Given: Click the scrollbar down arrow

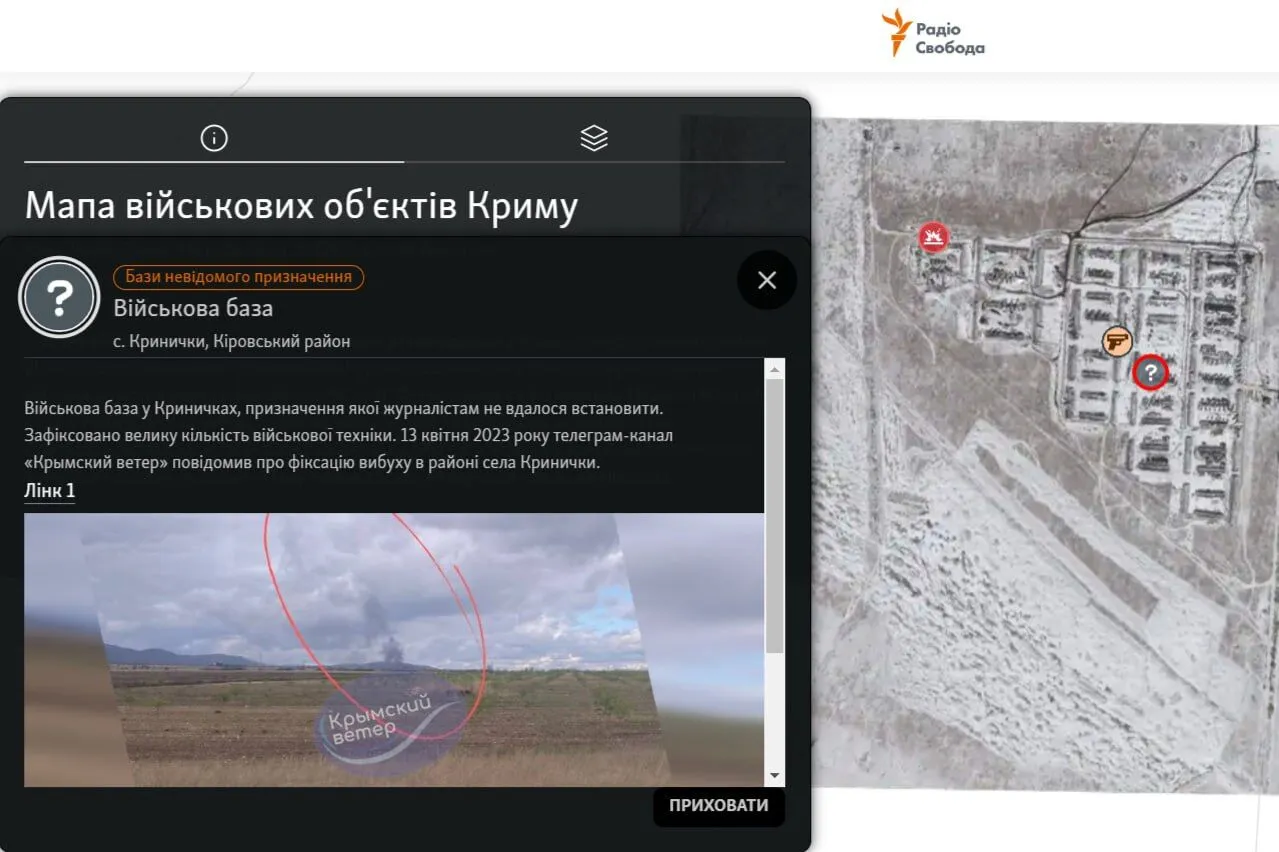Looking at the screenshot, I should 774,776.
